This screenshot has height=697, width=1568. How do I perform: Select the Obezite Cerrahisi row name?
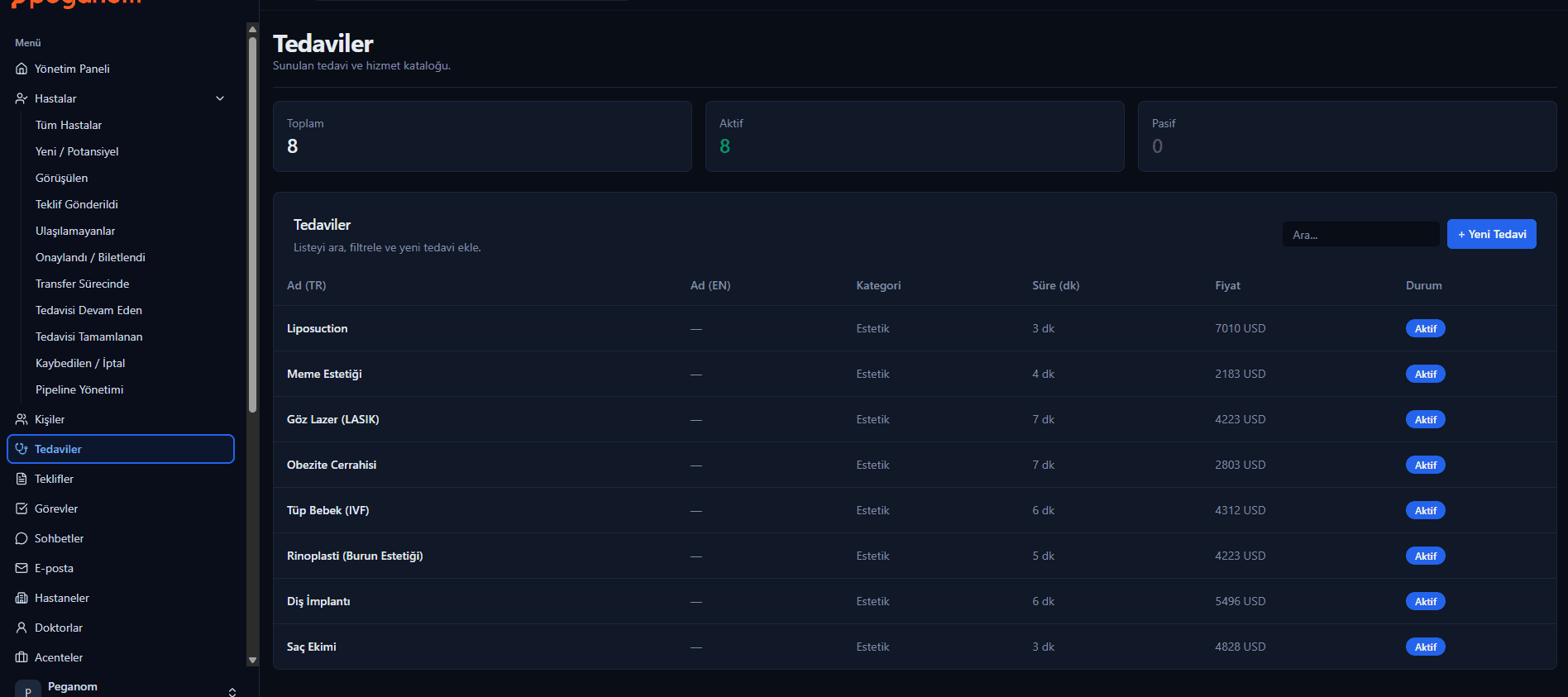click(332, 465)
